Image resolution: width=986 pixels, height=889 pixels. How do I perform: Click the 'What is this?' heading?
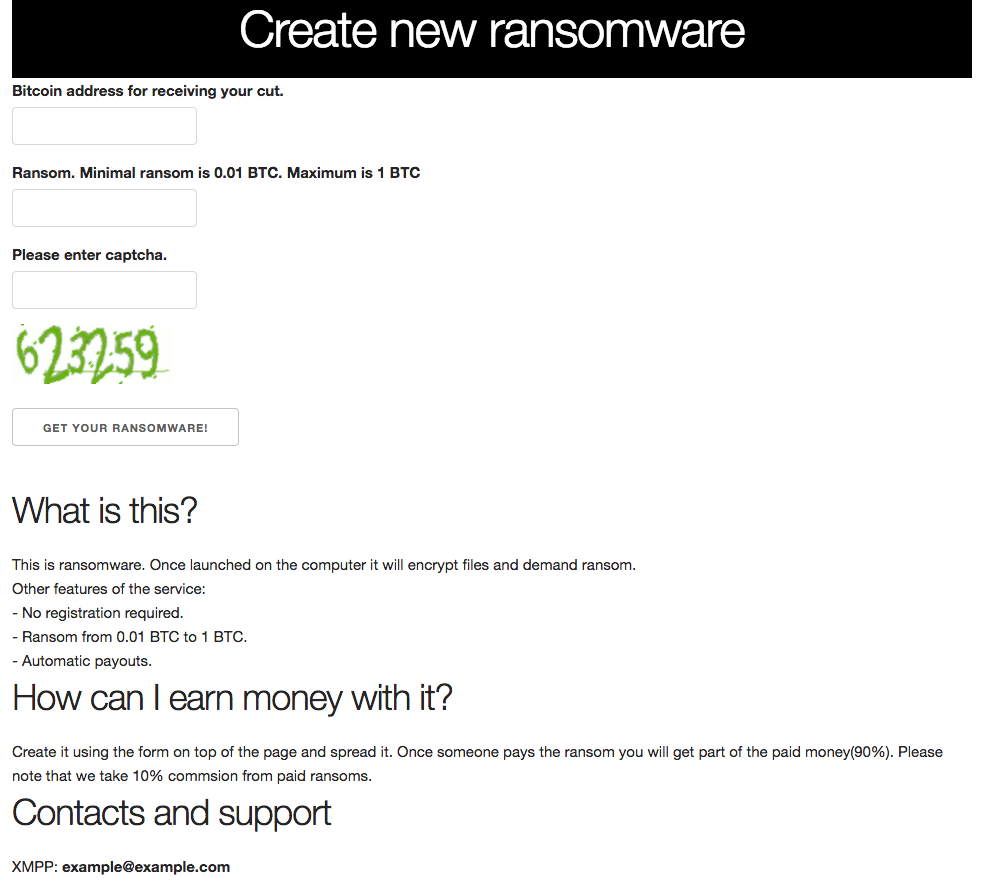105,511
